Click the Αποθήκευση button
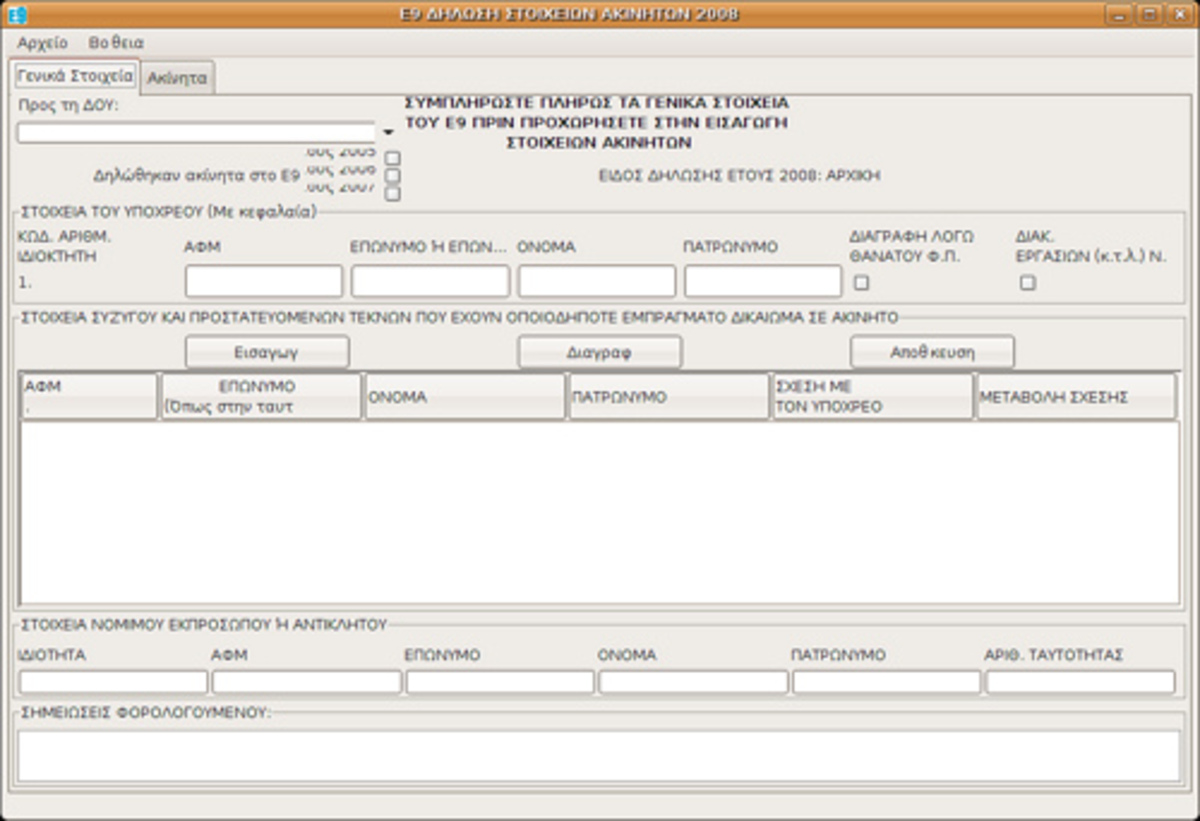 [932, 352]
